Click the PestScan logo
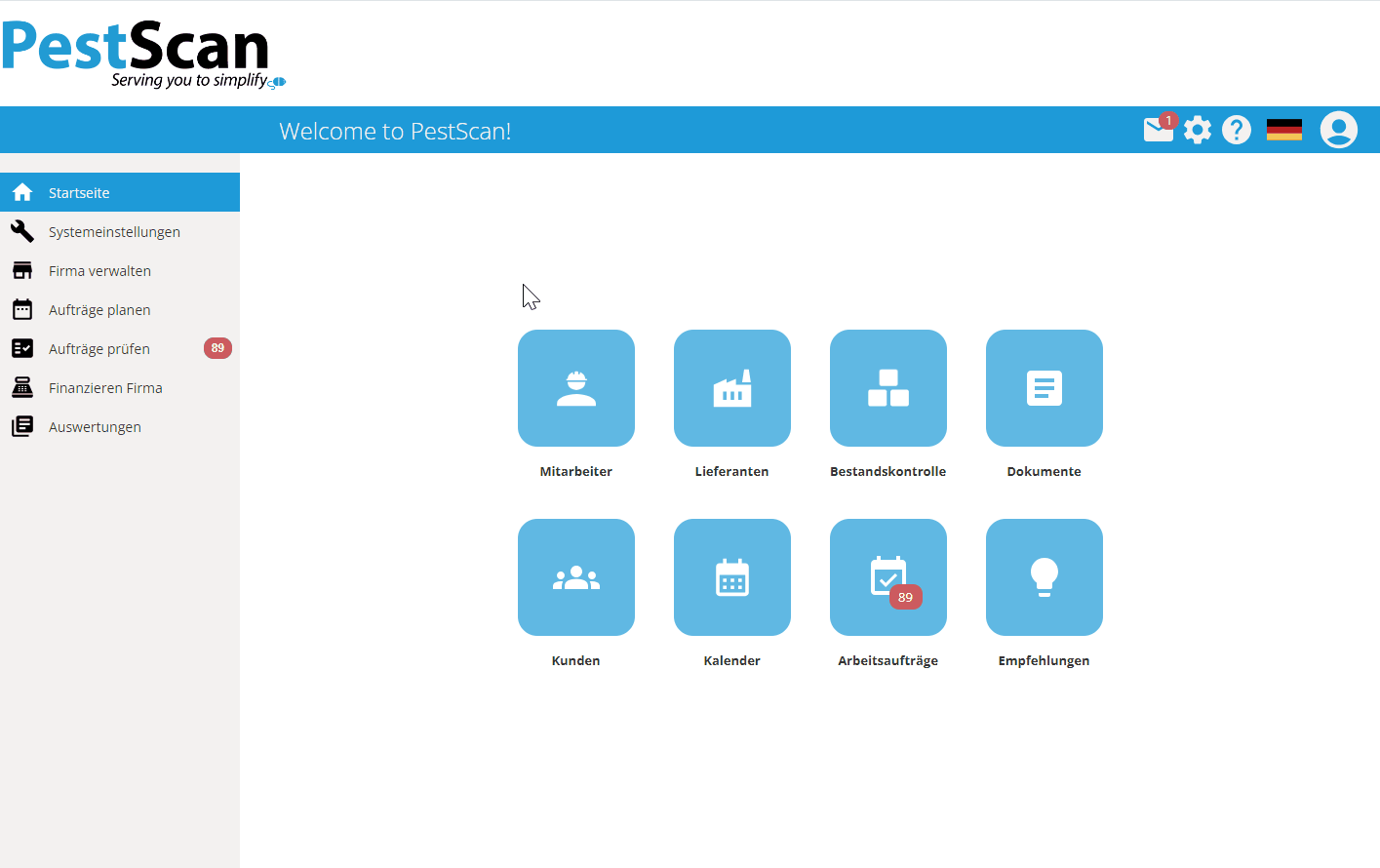The image size is (1380, 868). coord(143,55)
